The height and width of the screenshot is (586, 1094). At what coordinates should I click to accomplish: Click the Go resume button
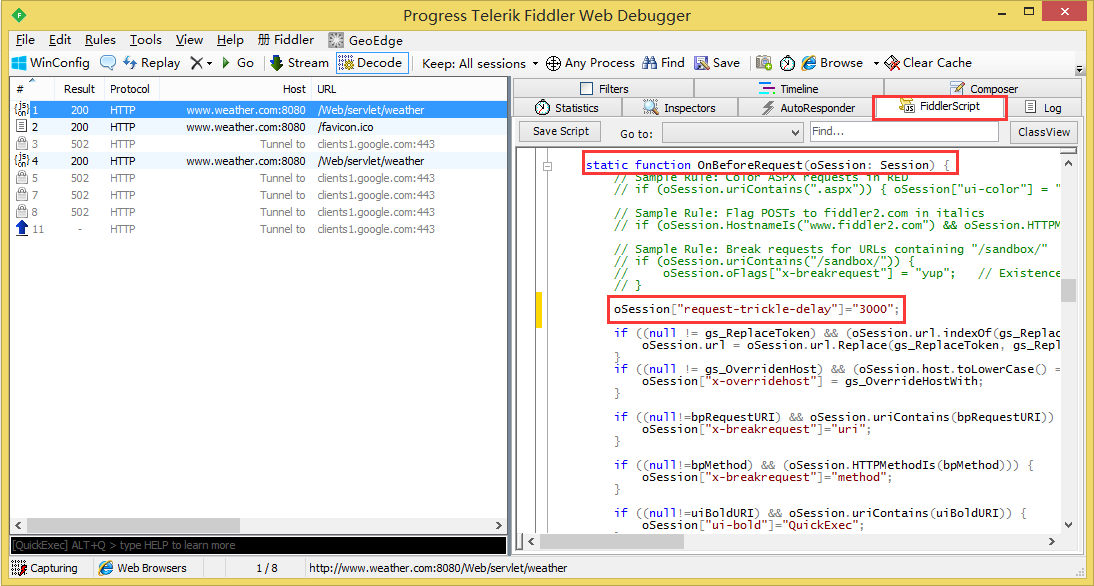coord(238,63)
